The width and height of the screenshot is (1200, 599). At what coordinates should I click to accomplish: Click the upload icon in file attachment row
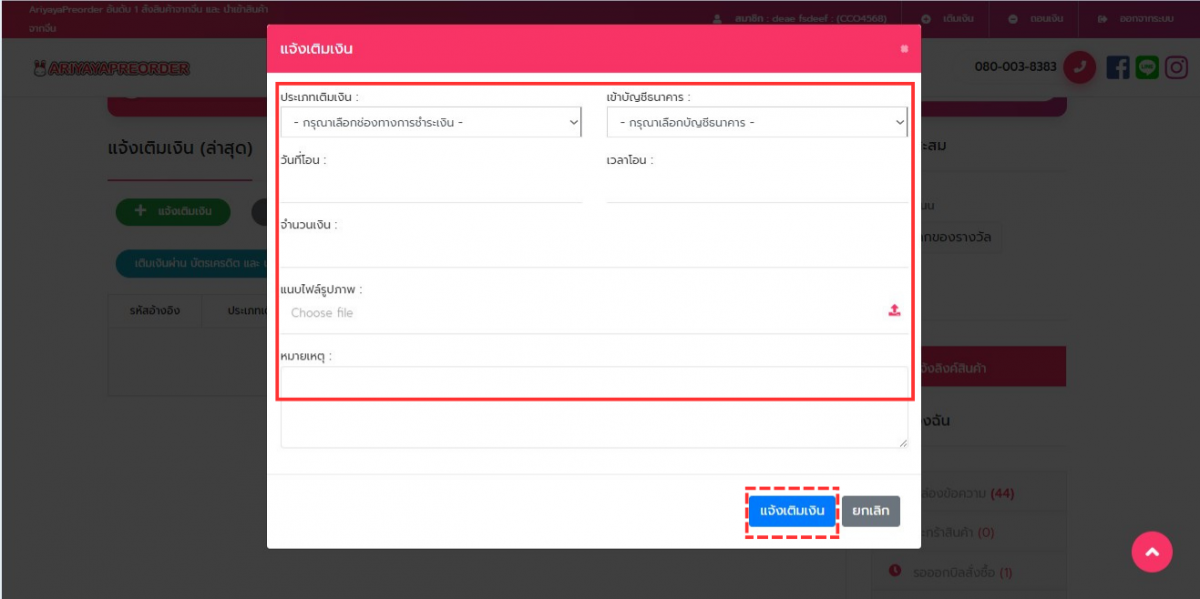[894, 311]
